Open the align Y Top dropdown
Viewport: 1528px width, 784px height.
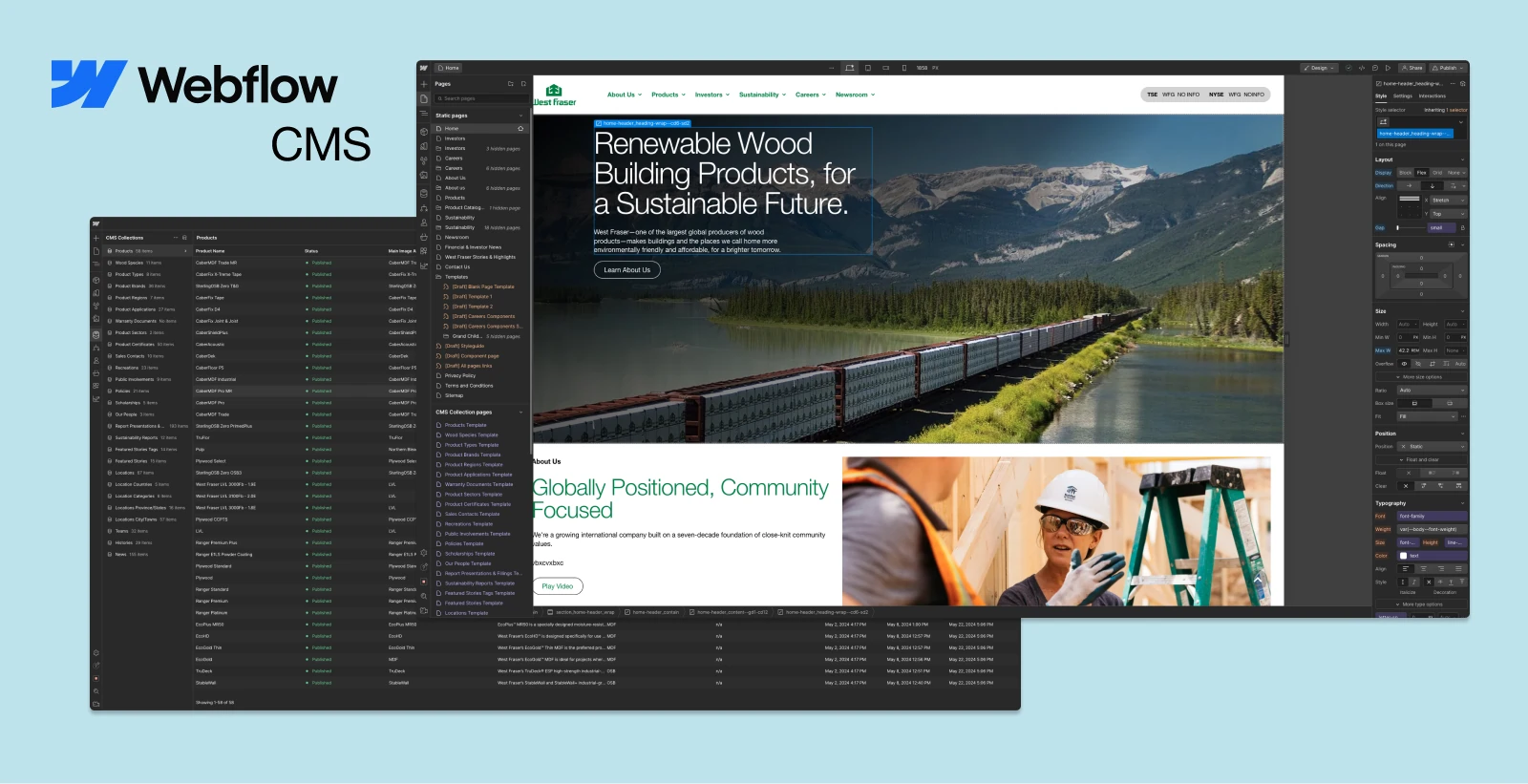pyautogui.click(x=1448, y=214)
